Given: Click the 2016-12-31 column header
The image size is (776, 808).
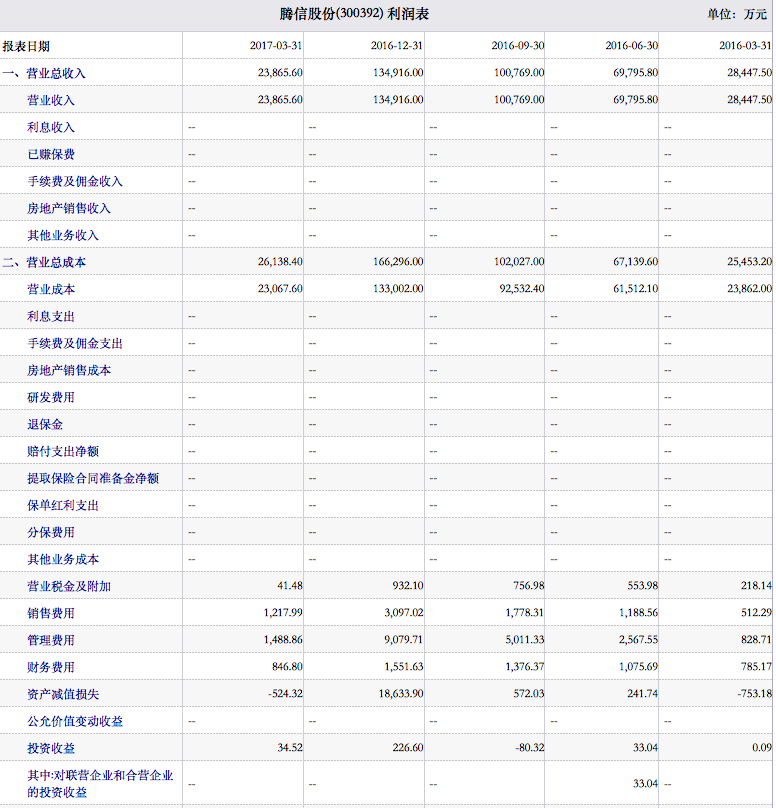Looking at the screenshot, I should click(397, 45).
